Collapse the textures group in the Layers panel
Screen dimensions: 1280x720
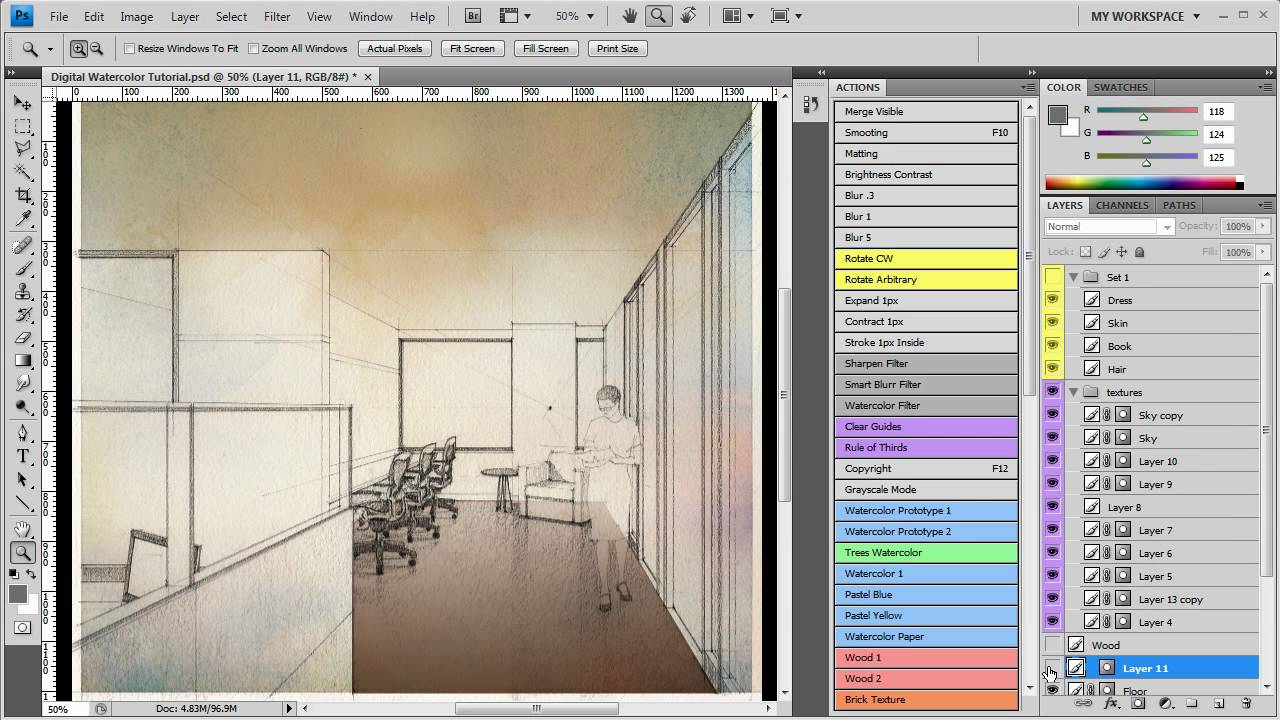tap(1073, 391)
